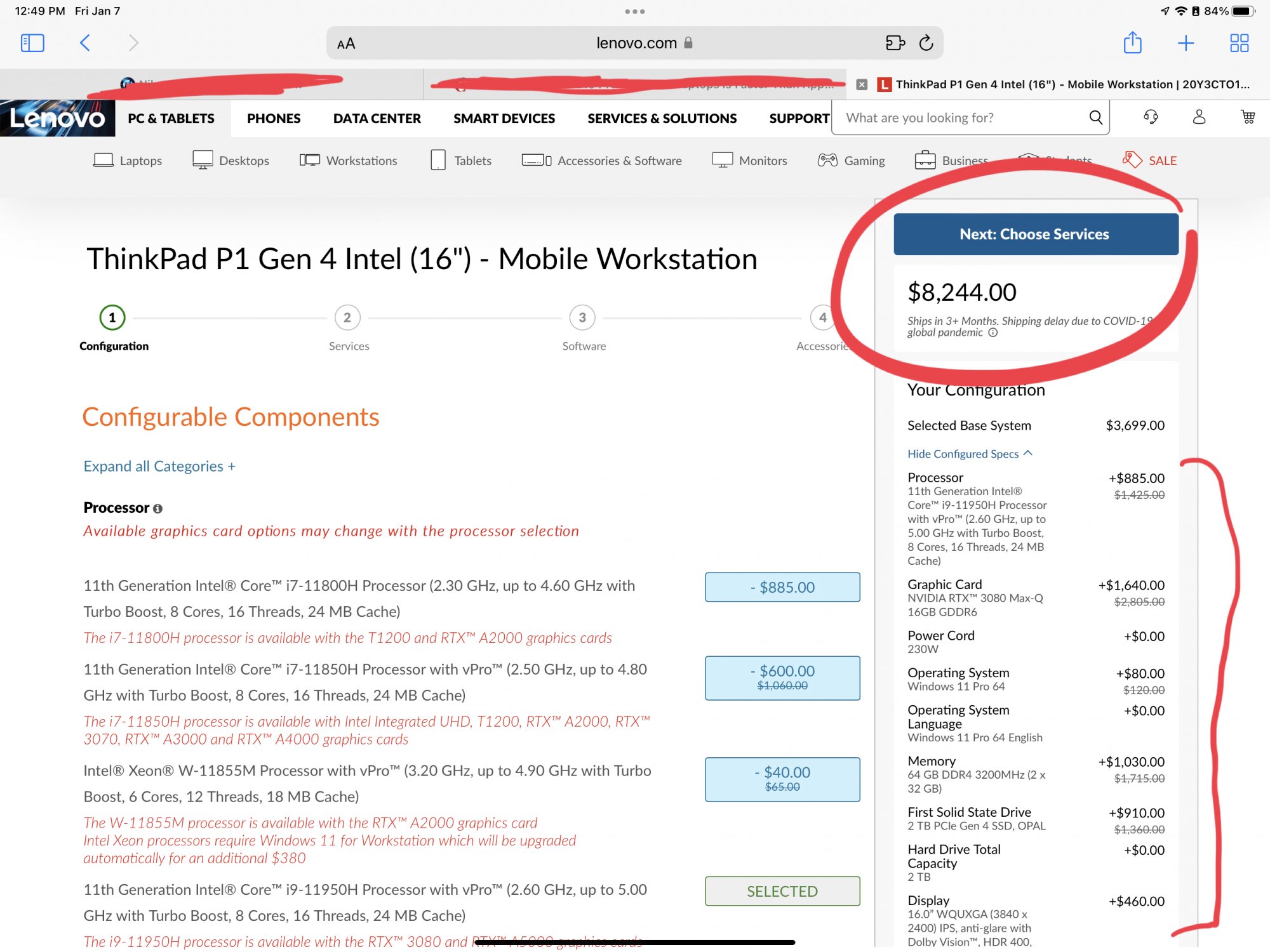The width and height of the screenshot is (1270, 952).
Task: Reload the lenovo.com page
Action: coord(926,43)
